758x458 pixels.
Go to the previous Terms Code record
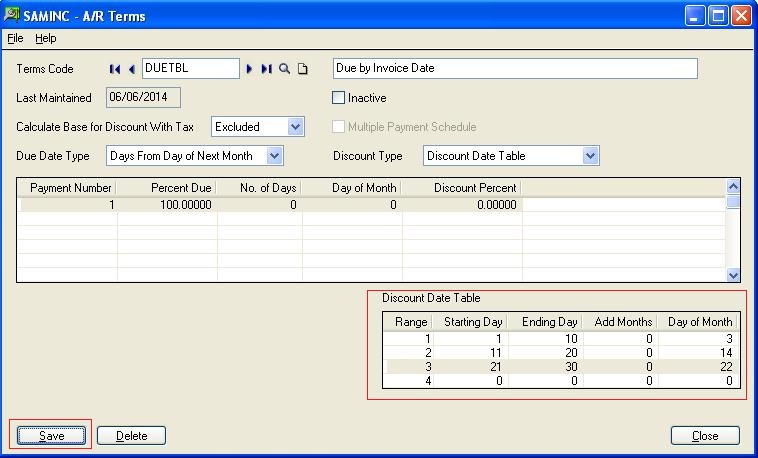pyautogui.click(x=131, y=69)
